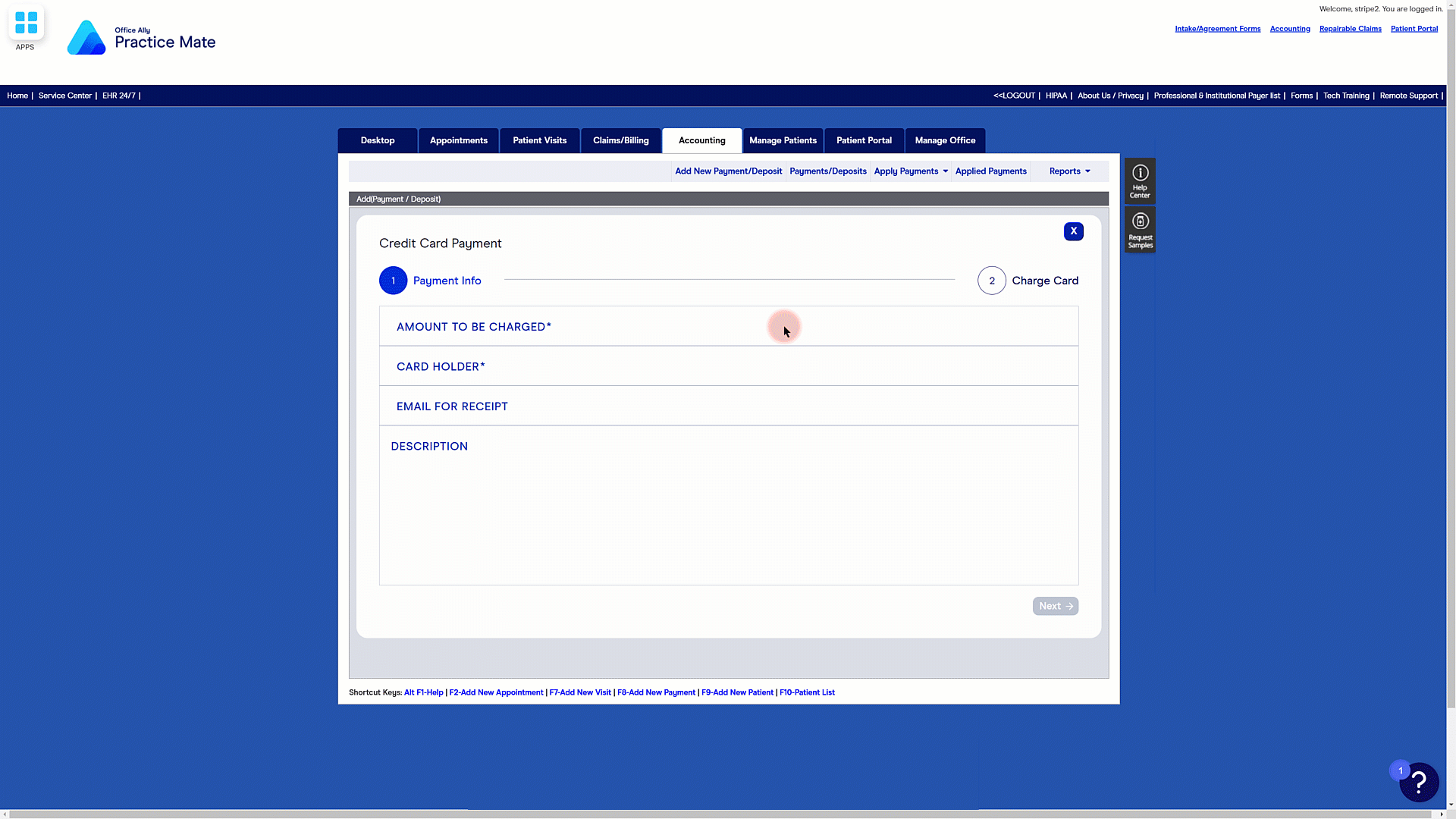Image resolution: width=1456 pixels, height=819 pixels.
Task: Open the Patient Visits tab
Action: [x=539, y=140]
